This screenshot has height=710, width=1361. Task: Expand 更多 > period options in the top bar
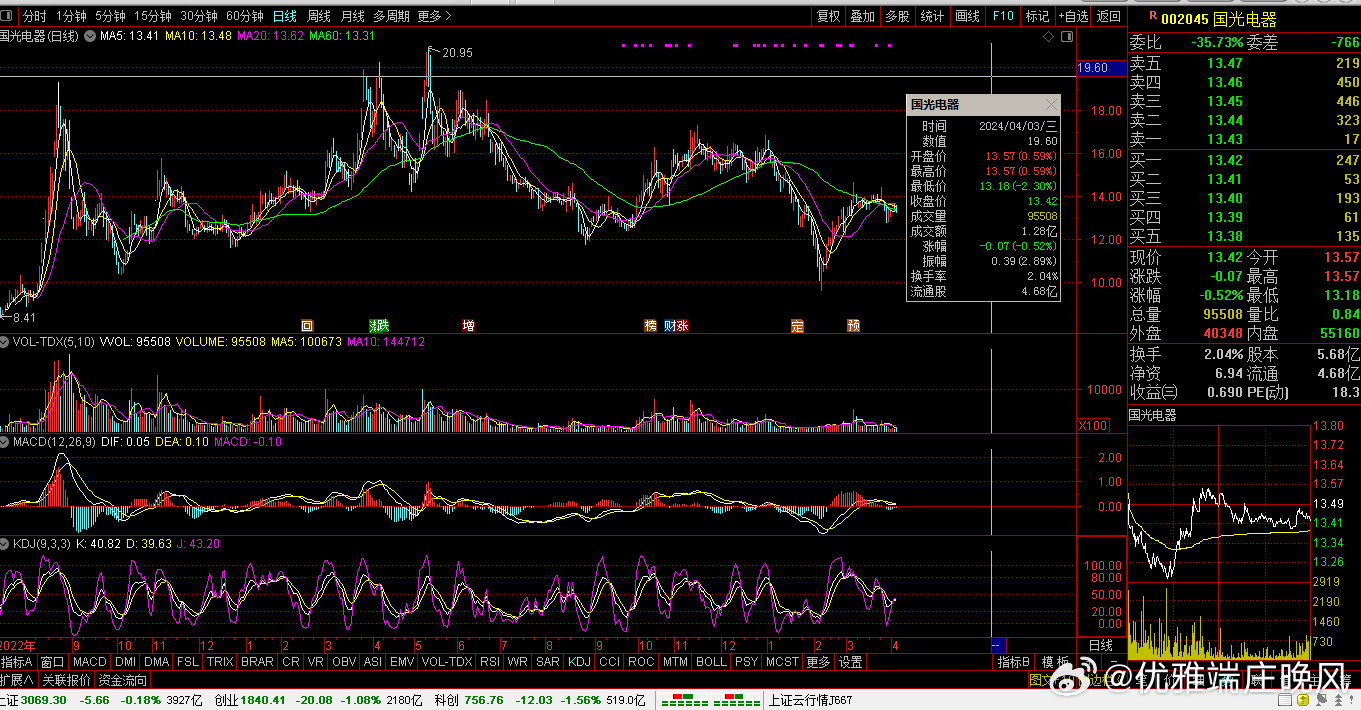pyautogui.click(x=434, y=16)
